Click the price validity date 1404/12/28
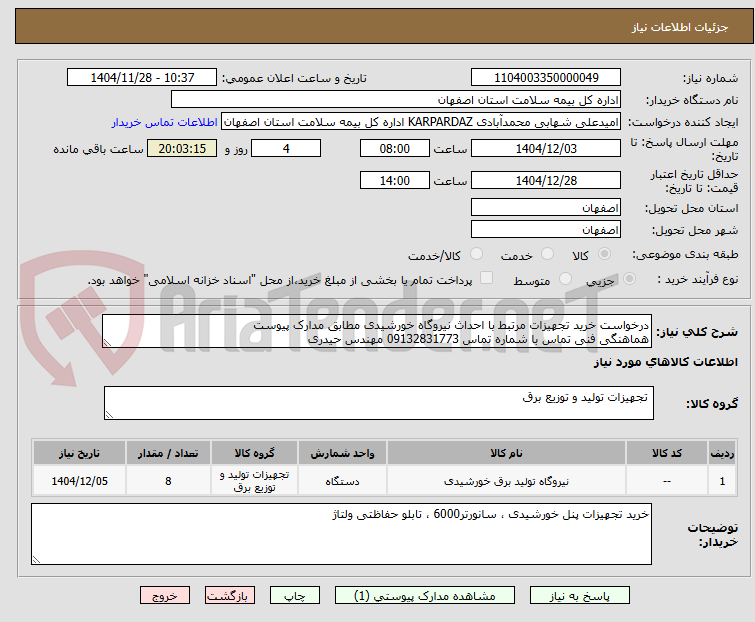 (546, 181)
